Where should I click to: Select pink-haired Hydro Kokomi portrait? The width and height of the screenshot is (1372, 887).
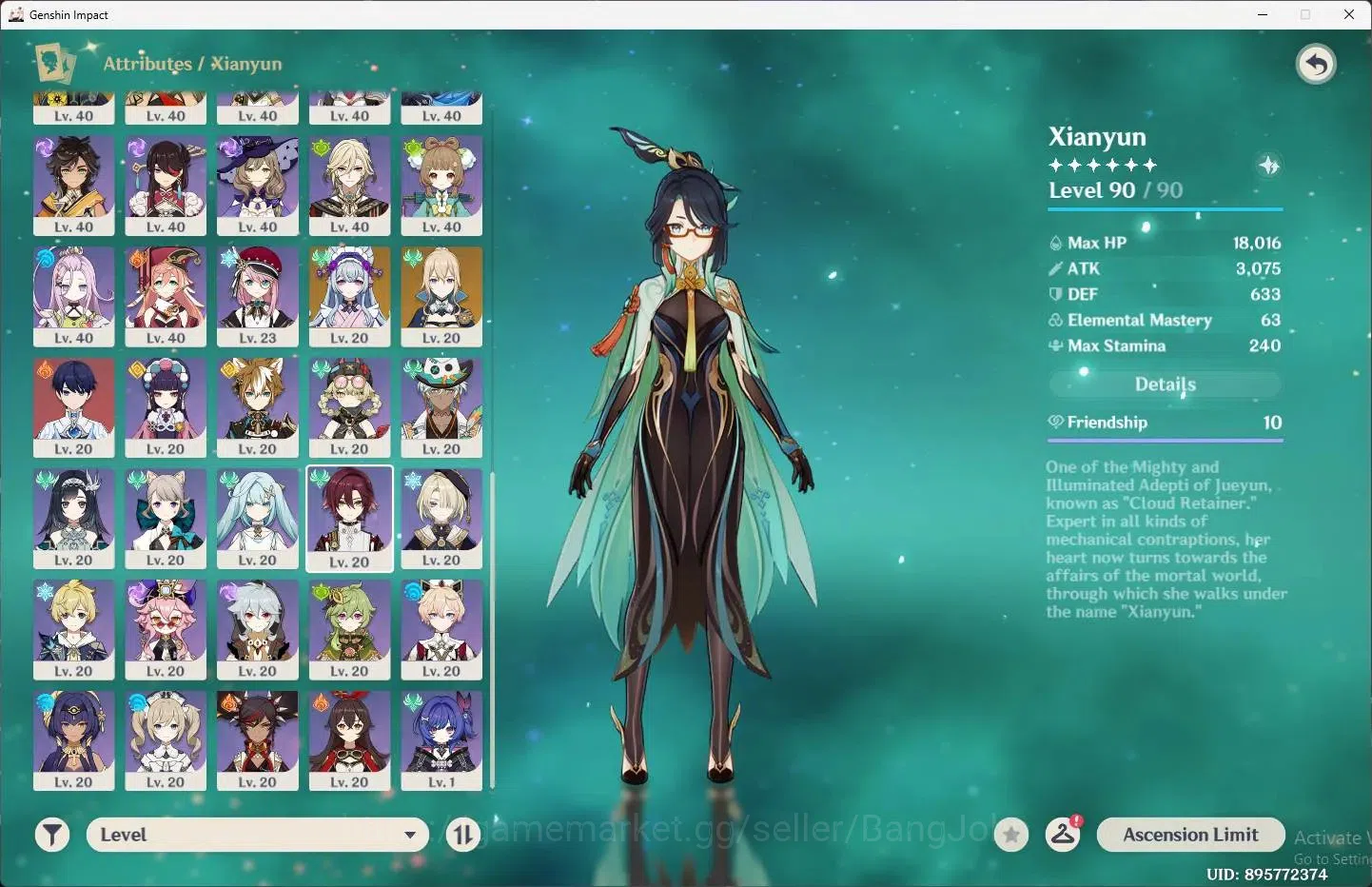[74, 297]
